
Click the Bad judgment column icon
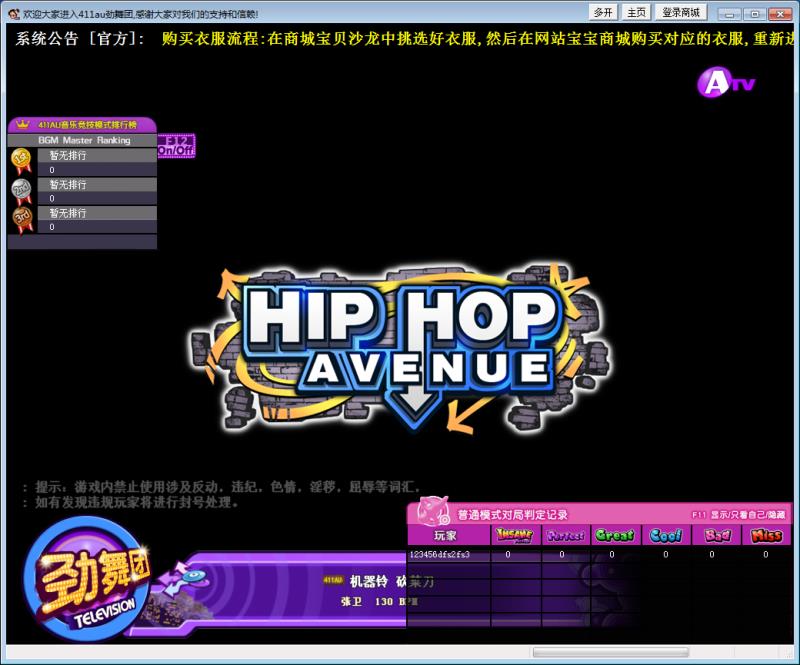[x=717, y=535]
